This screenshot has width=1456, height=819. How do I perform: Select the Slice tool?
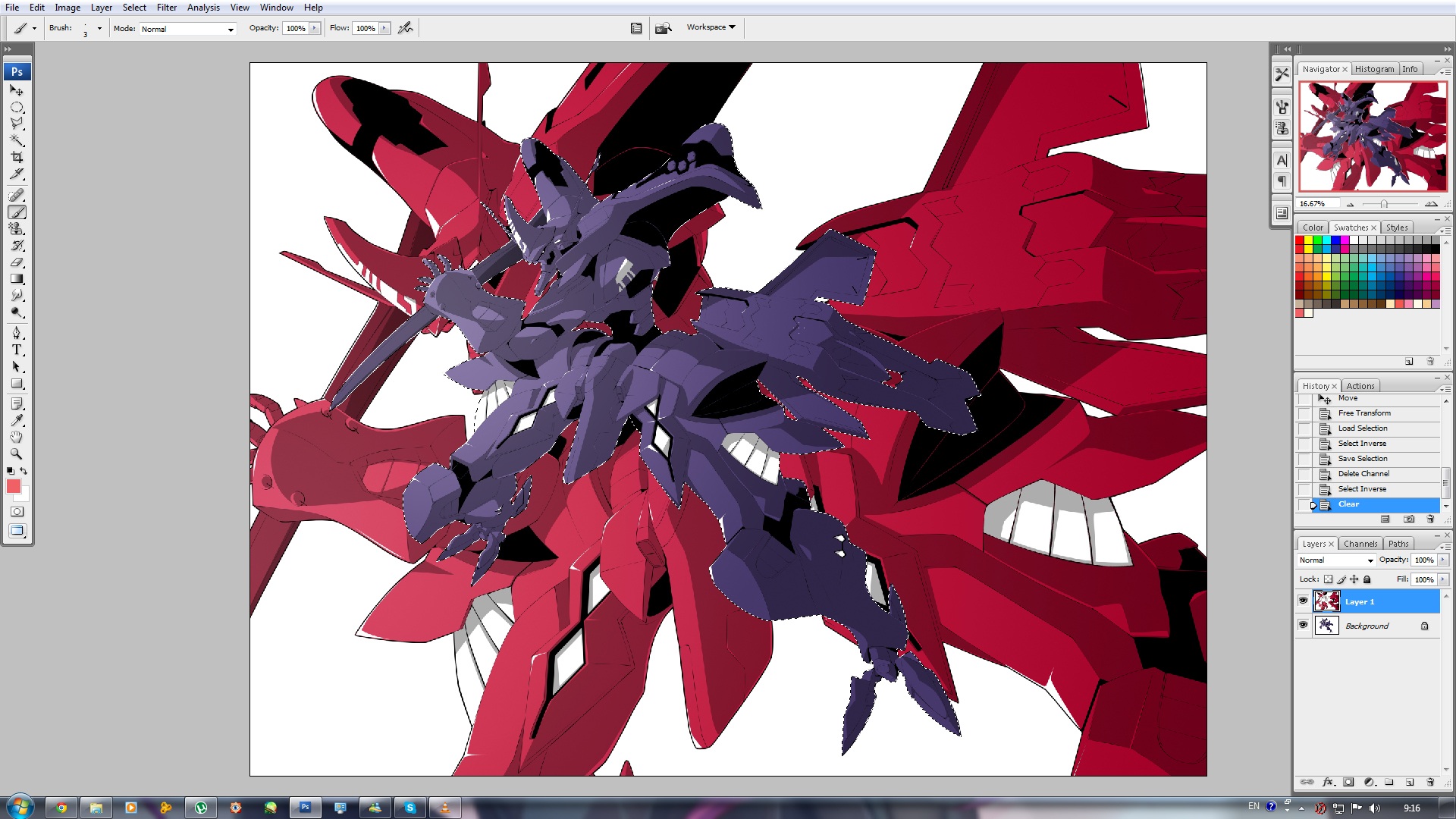[17, 174]
